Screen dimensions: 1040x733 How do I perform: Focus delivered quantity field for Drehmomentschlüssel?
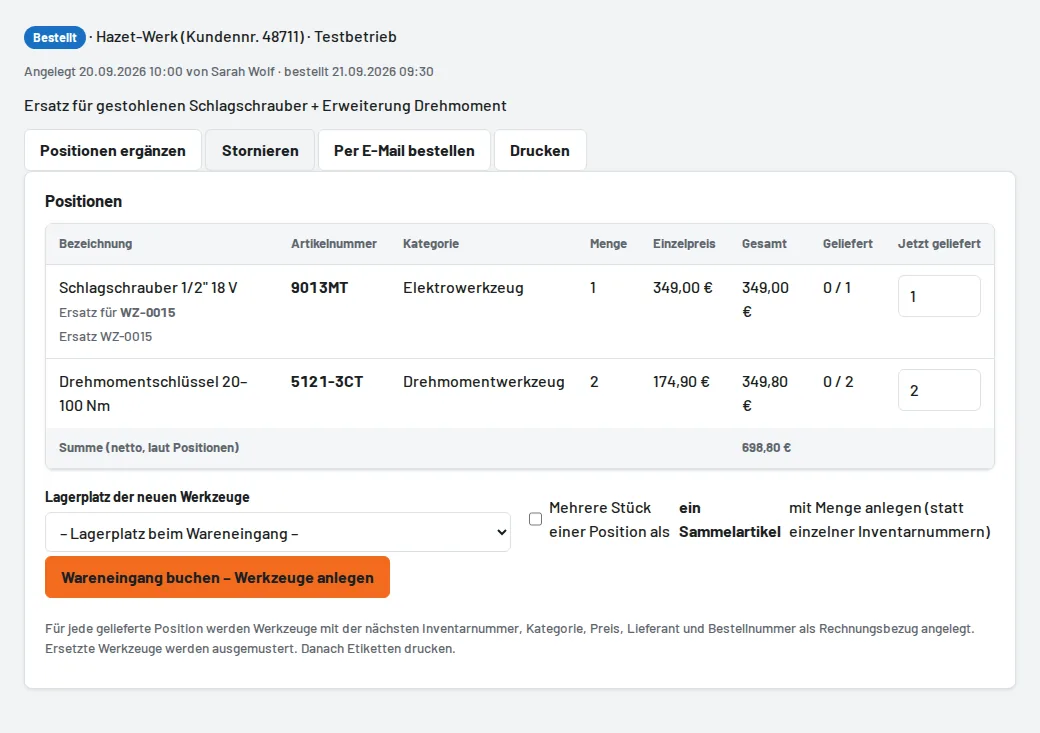(939, 390)
